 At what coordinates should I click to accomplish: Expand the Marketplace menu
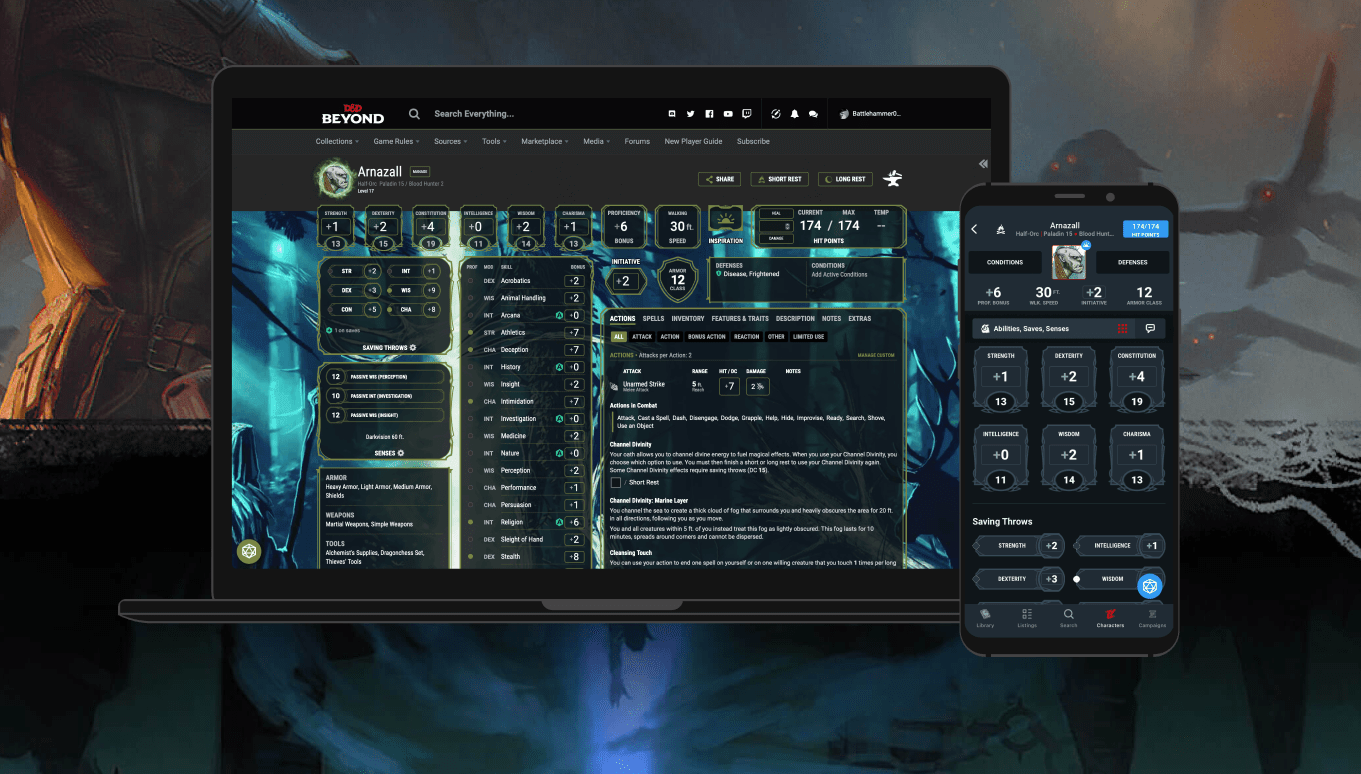[x=545, y=141]
